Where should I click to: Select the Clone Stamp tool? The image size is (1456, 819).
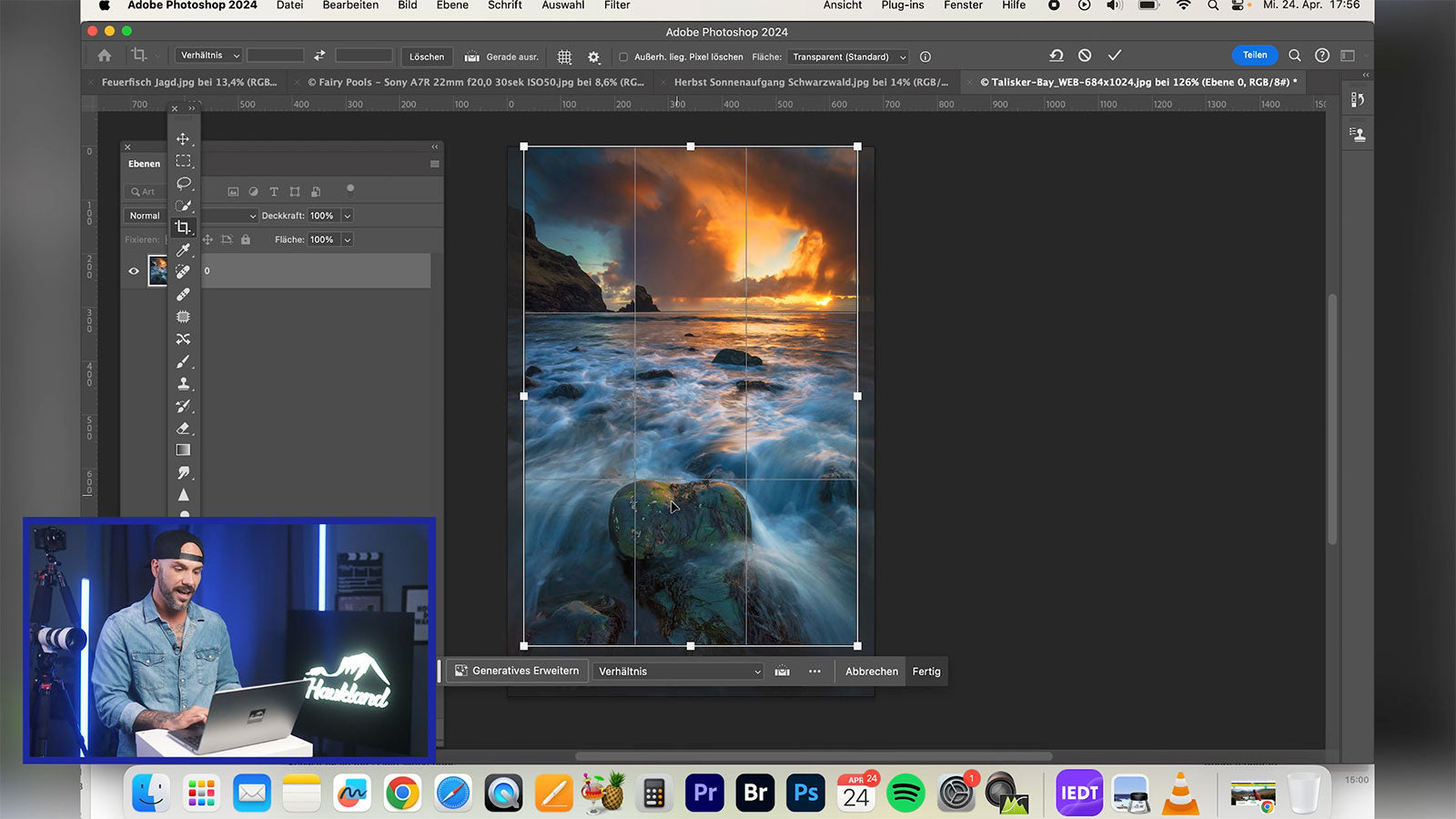(x=183, y=383)
